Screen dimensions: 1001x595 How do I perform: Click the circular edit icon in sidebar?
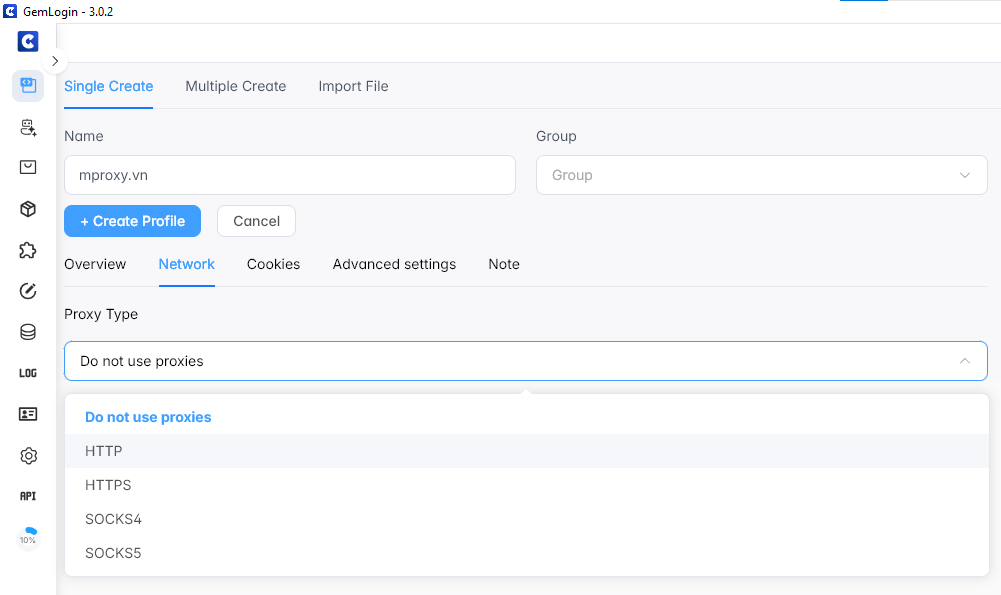click(x=28, y=291)
